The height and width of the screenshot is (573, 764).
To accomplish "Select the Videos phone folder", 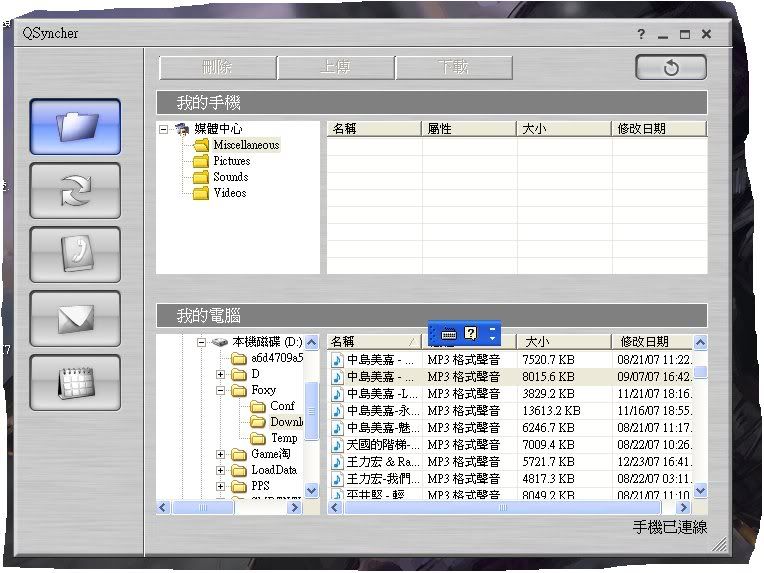I will click(x=229, y=193).
